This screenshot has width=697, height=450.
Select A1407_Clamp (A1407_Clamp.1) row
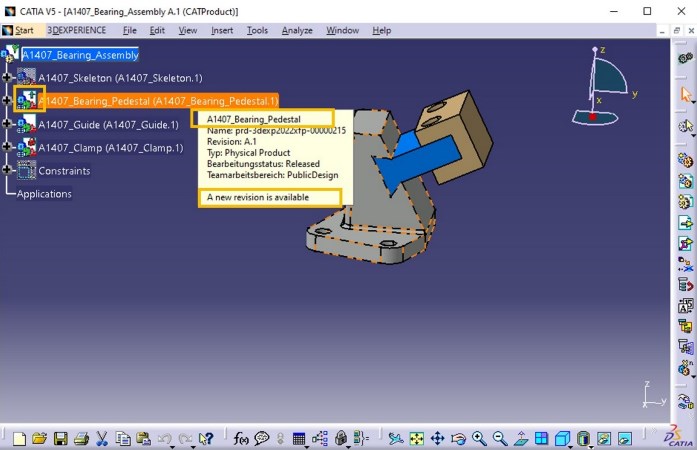tap(111, 148)
